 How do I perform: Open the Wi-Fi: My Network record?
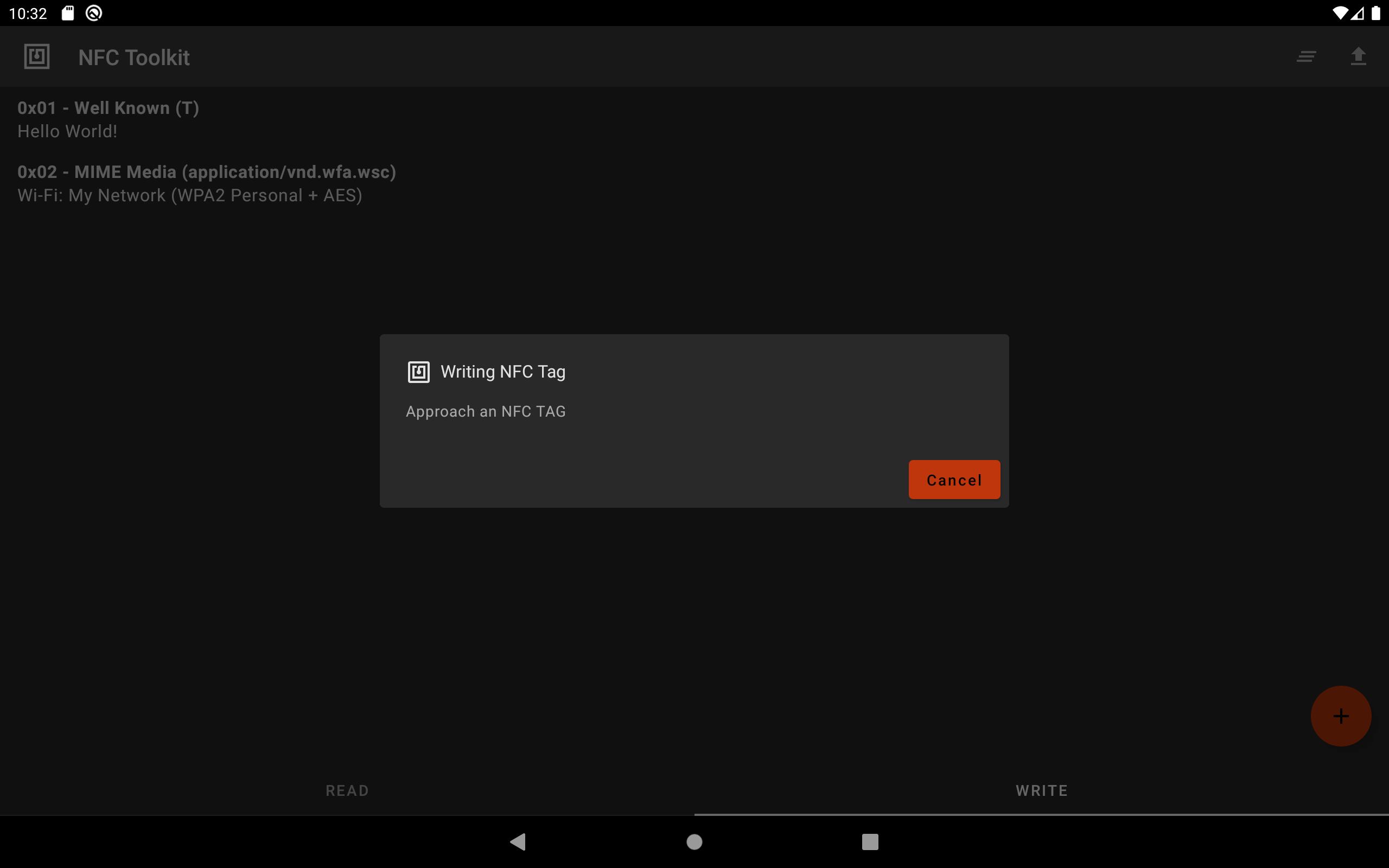pyautogui.click(x=190, y=196)
